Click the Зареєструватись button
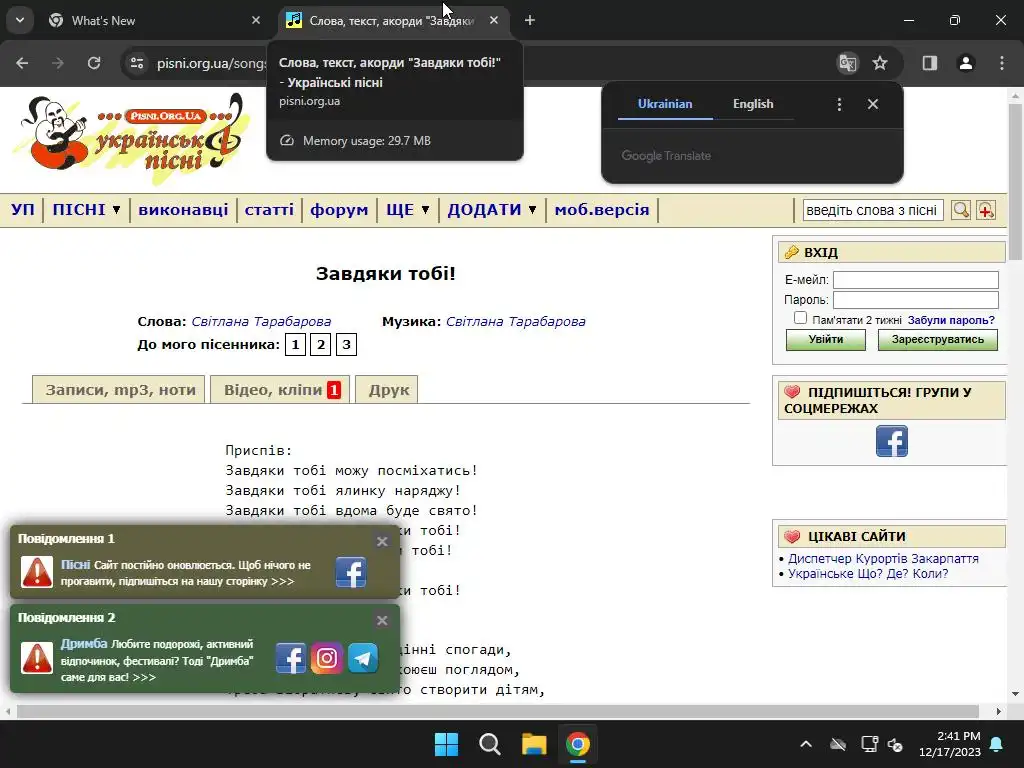1024x768 pixels. tap(938, 340)
